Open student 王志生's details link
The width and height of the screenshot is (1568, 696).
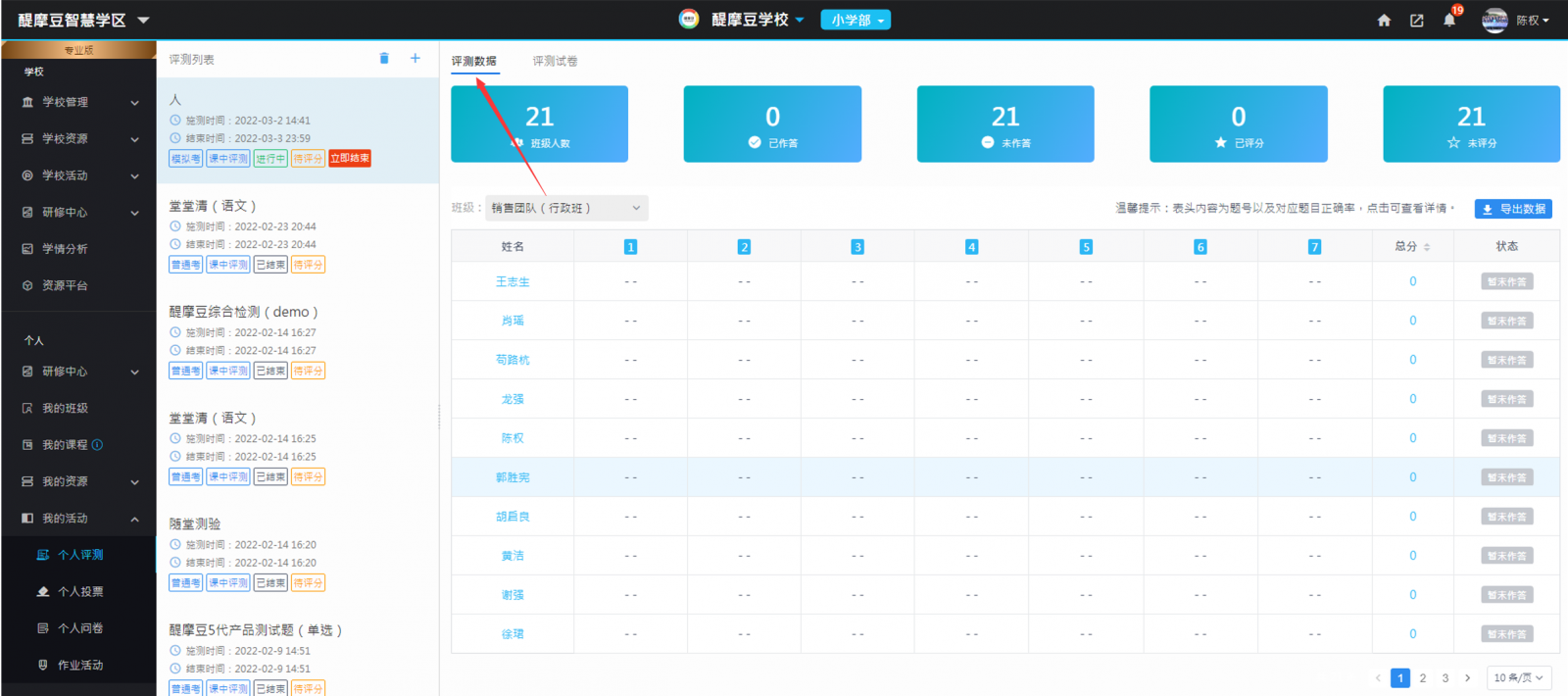(513, 282)
